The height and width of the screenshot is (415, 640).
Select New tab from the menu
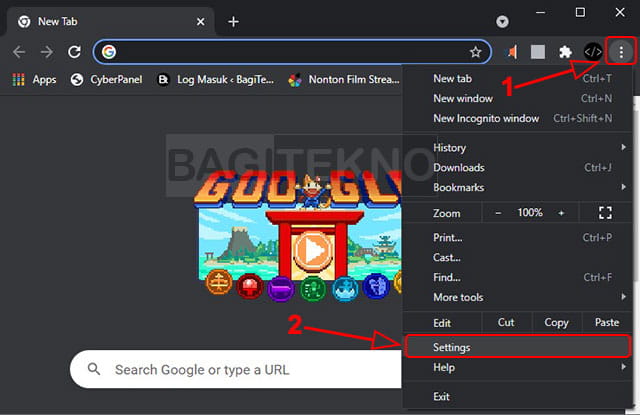[517, 78]
